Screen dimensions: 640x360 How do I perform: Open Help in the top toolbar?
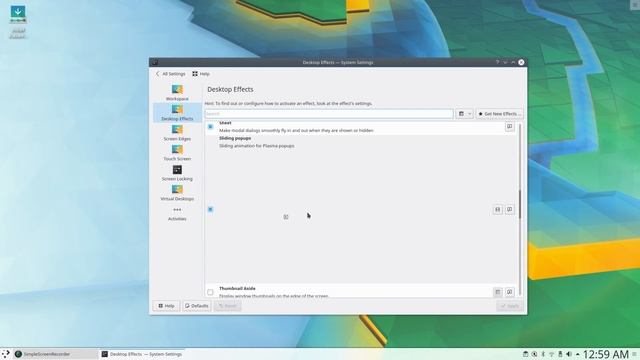201,74
